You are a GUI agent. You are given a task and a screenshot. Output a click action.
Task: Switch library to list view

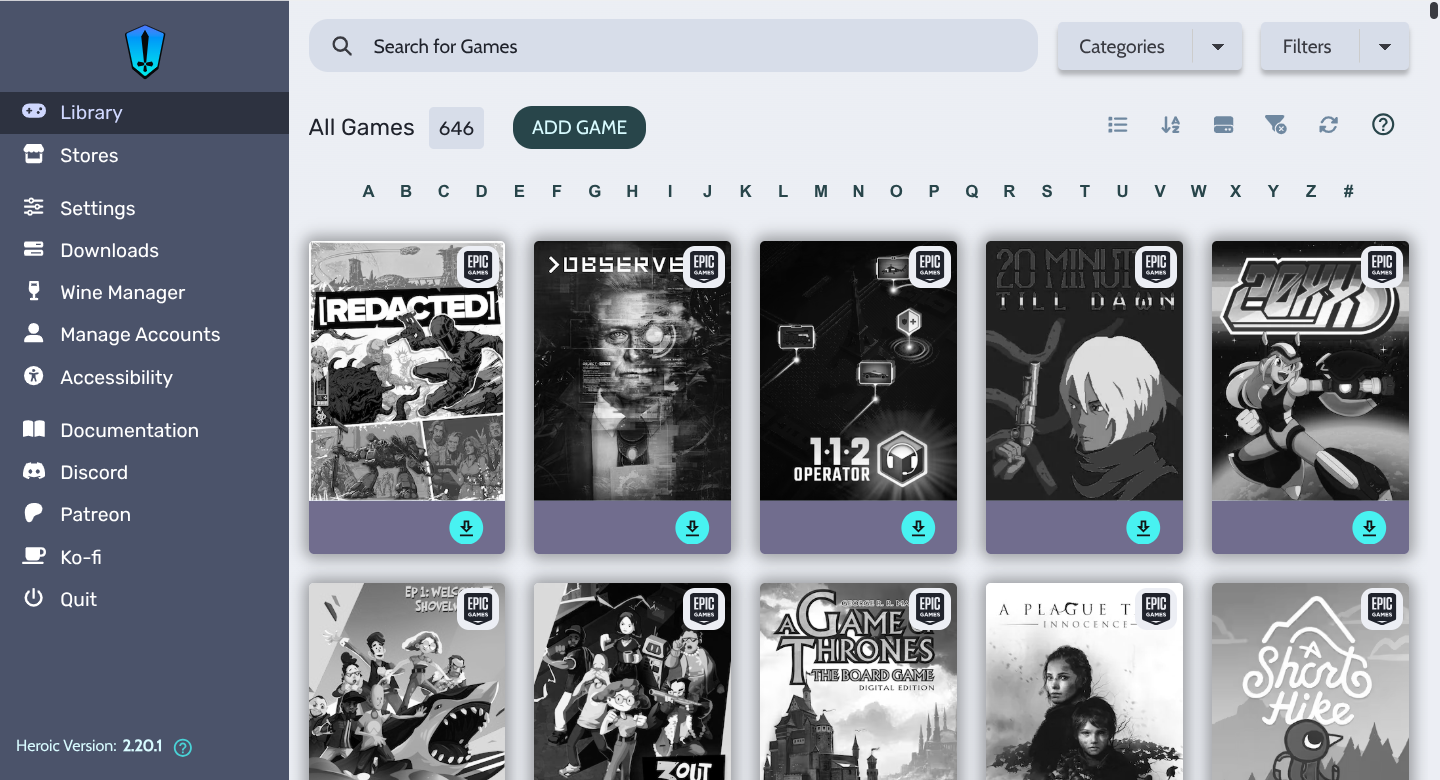tap(1118, 125)
